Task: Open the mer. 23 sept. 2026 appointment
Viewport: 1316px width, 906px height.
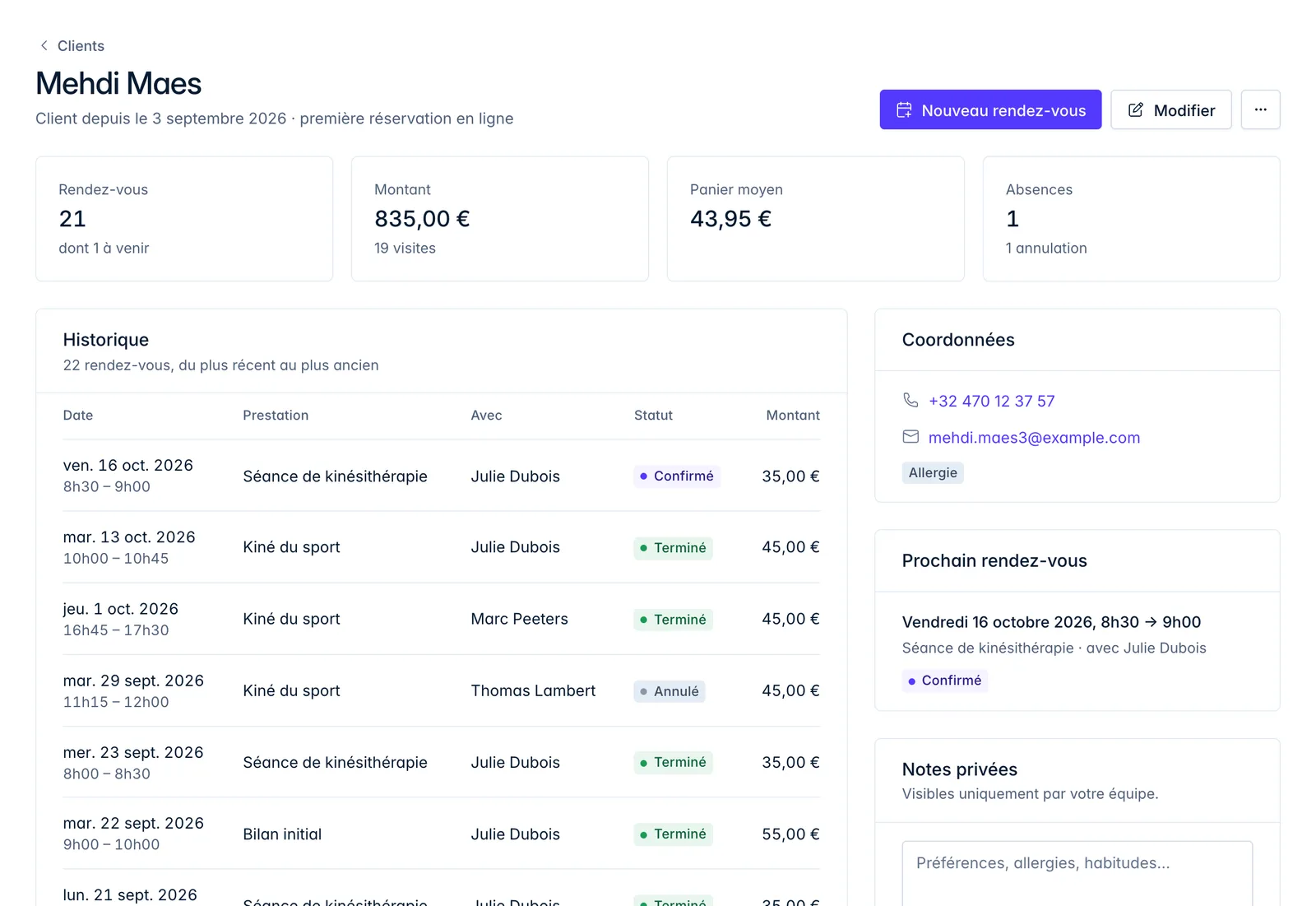Action: click(x=442, y=762)
